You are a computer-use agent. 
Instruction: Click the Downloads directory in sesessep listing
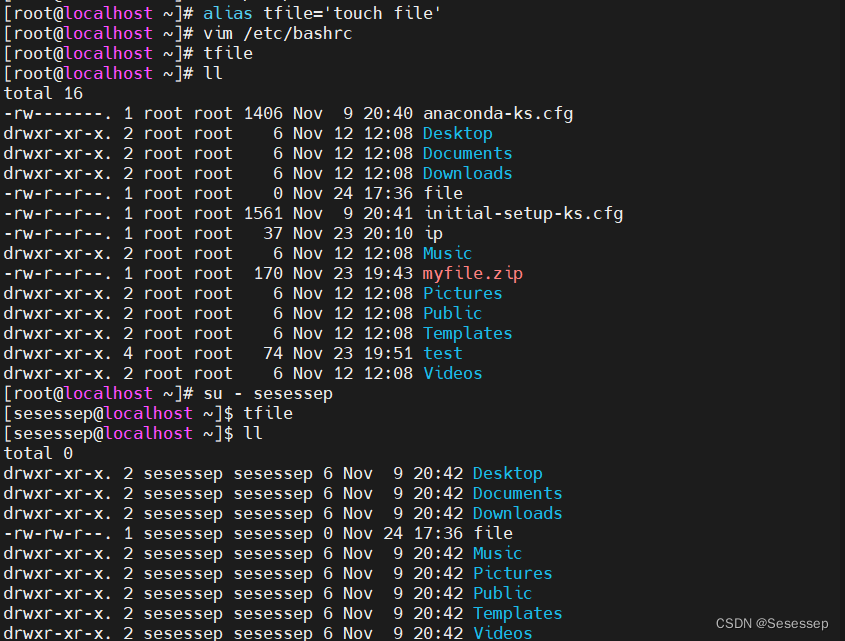pos(517,513)
